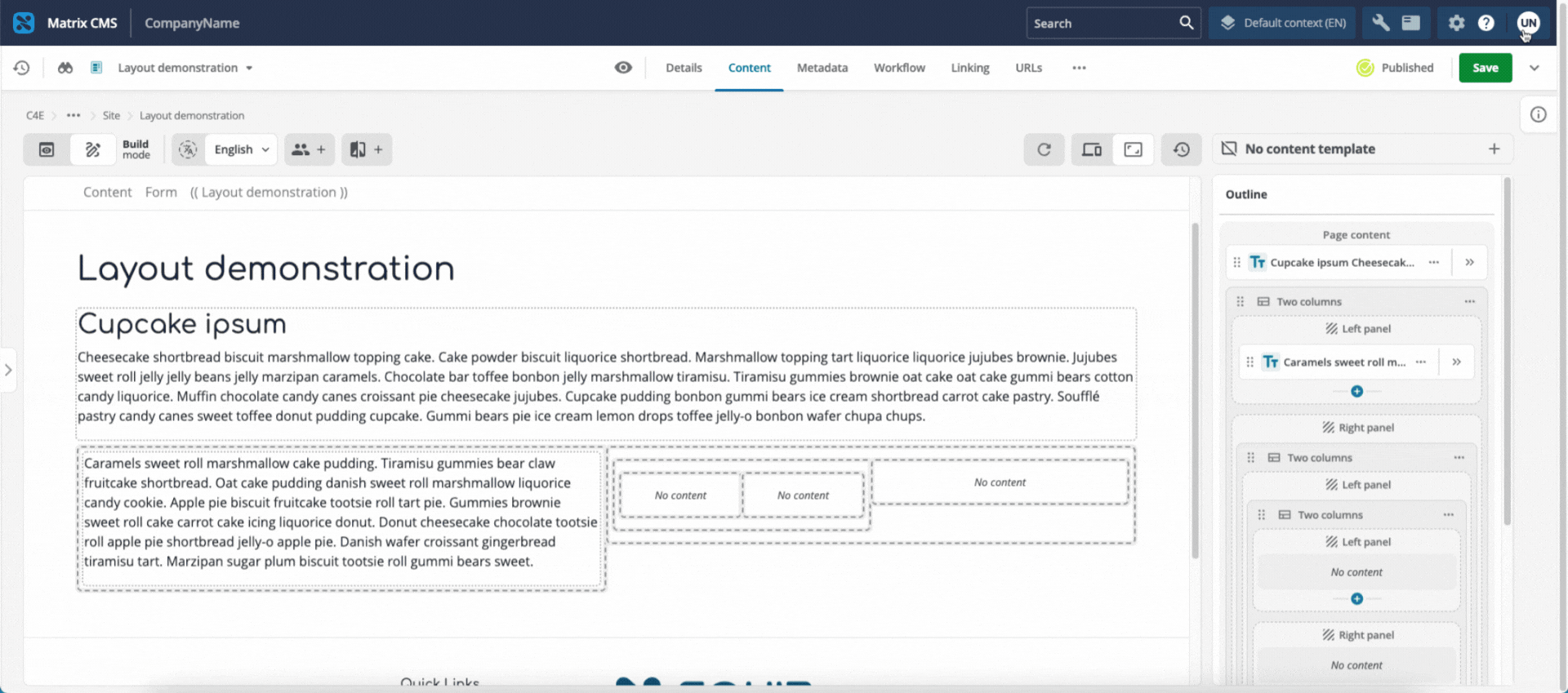Switch to the Details tab
1568x693 pixels.
[684, 68]
